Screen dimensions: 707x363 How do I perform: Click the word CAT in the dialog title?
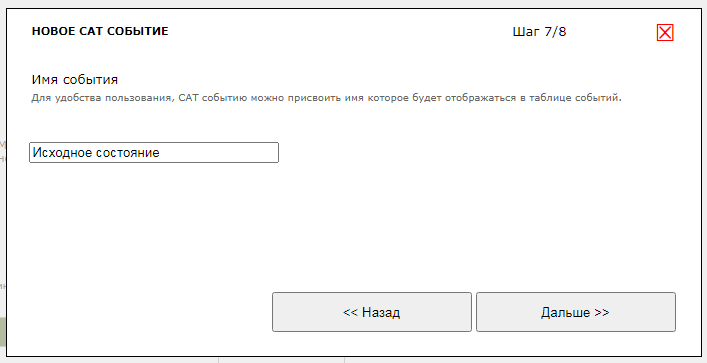pyautogui.click(x=92, y=31)
